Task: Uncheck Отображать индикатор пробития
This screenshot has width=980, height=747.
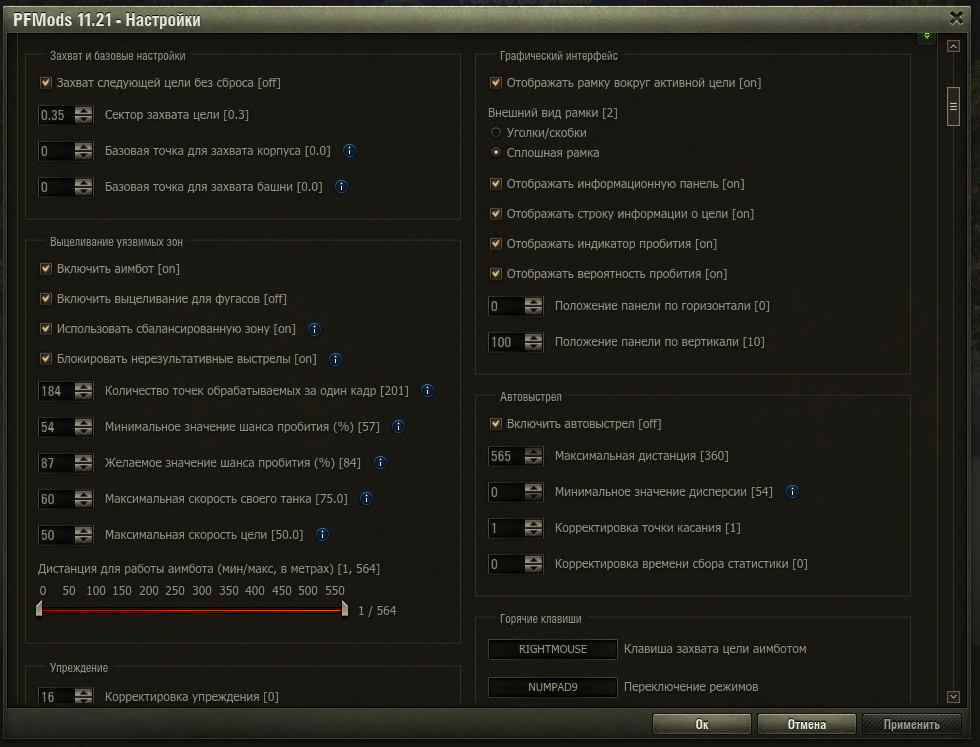Action: [496, 244]
